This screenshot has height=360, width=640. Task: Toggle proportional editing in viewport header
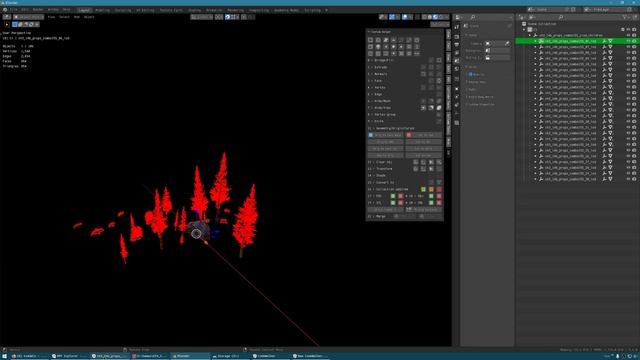(244, 17)
